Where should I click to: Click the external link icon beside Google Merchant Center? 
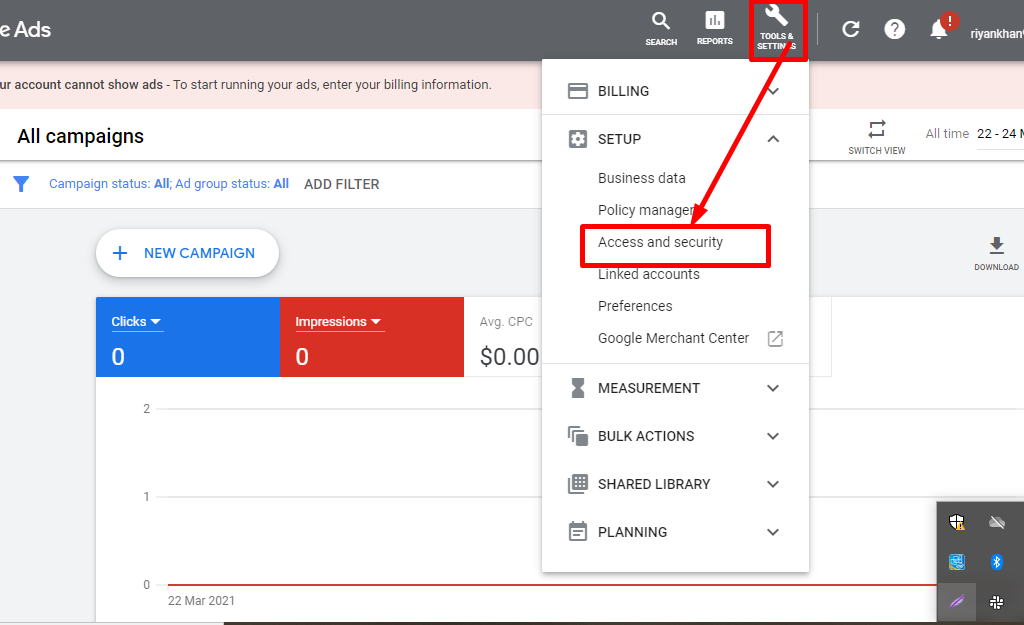coord(775,338)
